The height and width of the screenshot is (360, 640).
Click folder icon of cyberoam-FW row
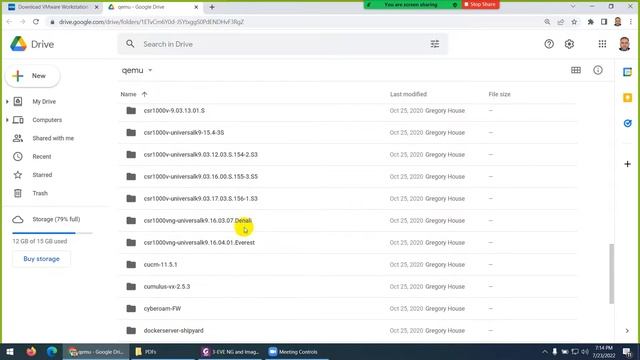(x=131, y=309)
